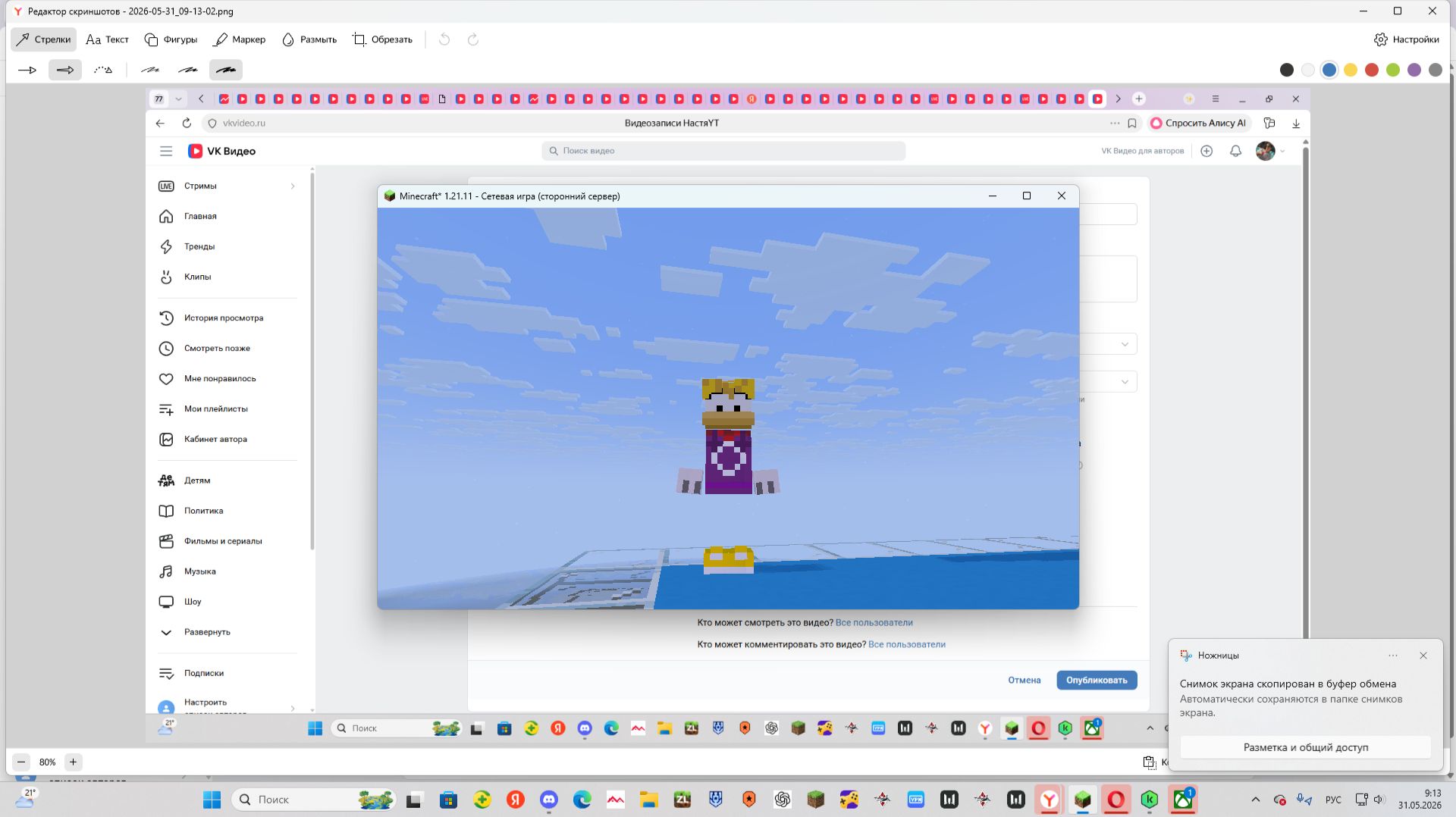Viewport: 1456px width, 817px height.
Task: Choose the Фигуры shapes tool
Action: pos(171,39)
